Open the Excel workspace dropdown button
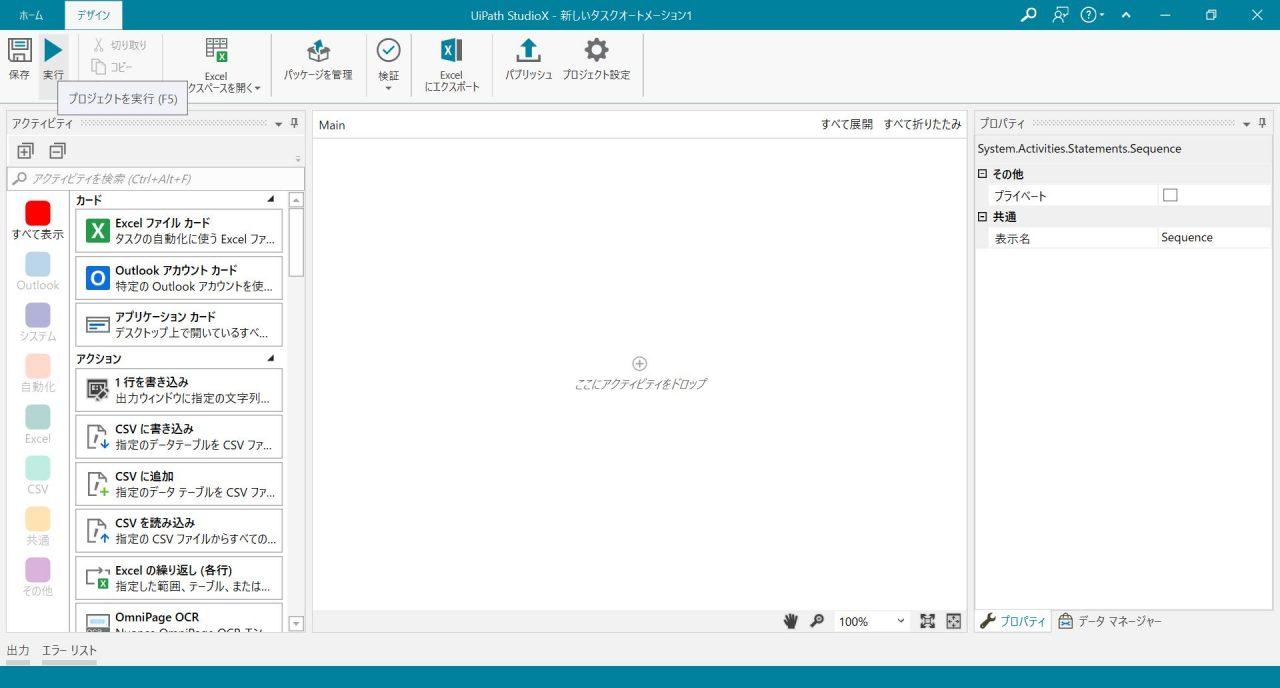This screenshot has width=1280, height=688. coord(216,66)
